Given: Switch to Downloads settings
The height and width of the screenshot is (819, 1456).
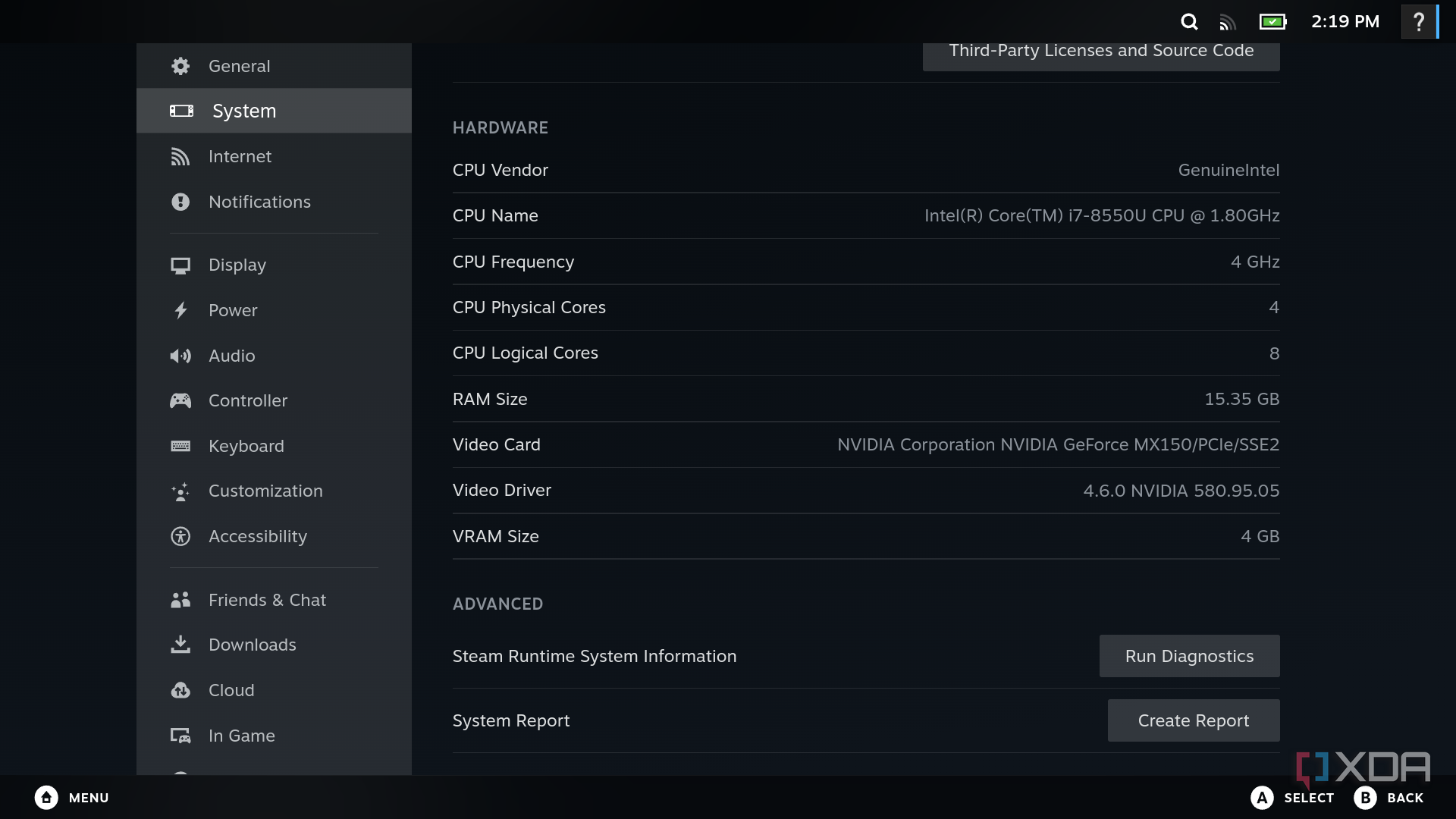Looking at the screenshot, I should 274,645.
